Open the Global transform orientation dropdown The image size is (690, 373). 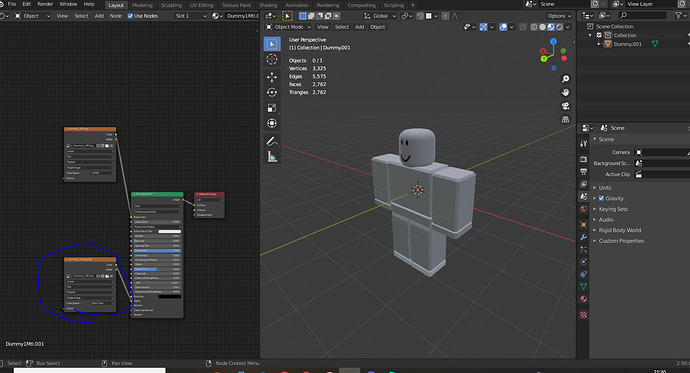click(x=380, y=16)
